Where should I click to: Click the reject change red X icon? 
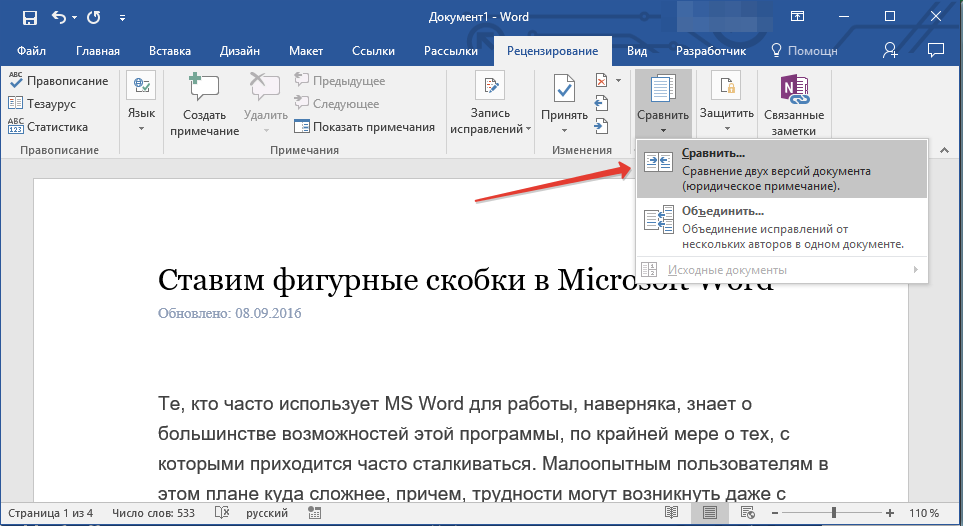point(601,80)
